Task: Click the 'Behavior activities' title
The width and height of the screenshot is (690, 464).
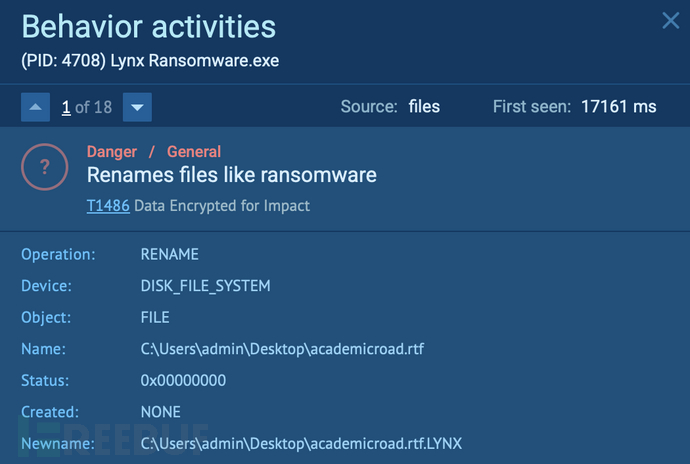Action: [x=149, y=26]
